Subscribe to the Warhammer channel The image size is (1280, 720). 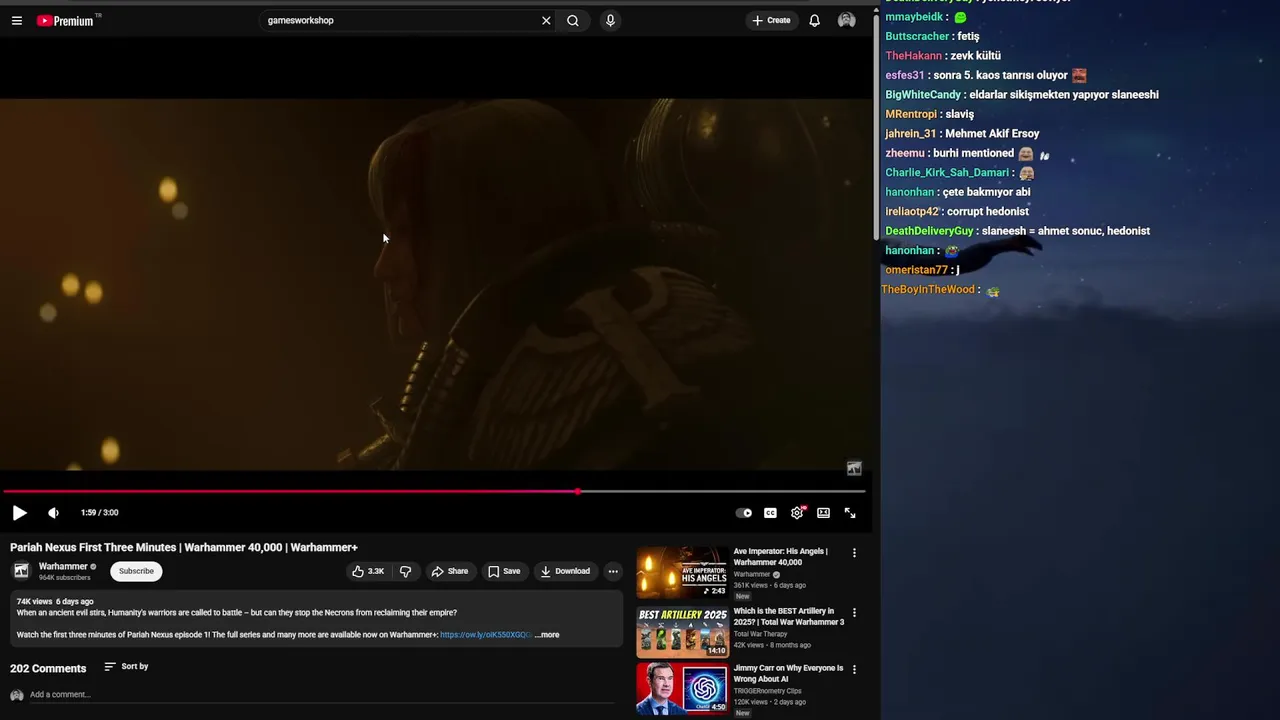coord(136,571)
